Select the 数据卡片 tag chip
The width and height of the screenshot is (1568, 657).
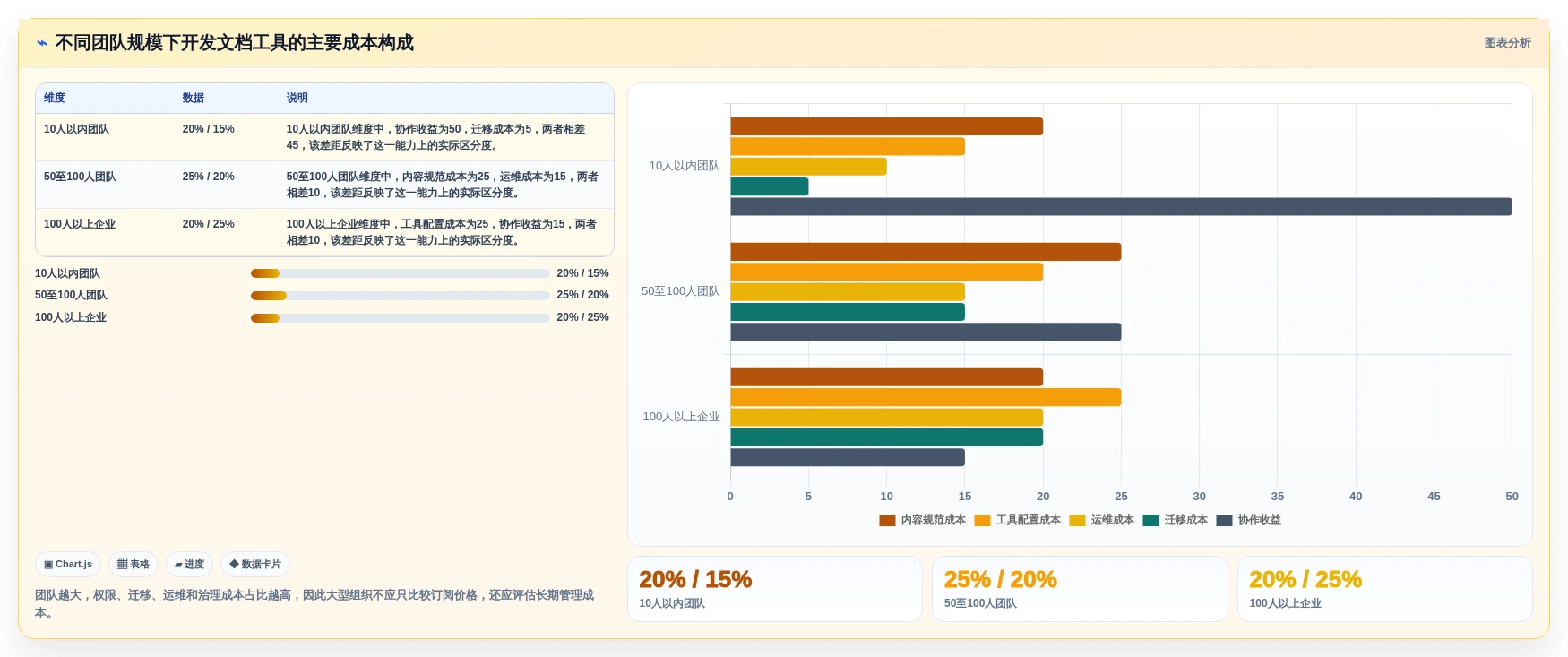click(255, 564)
